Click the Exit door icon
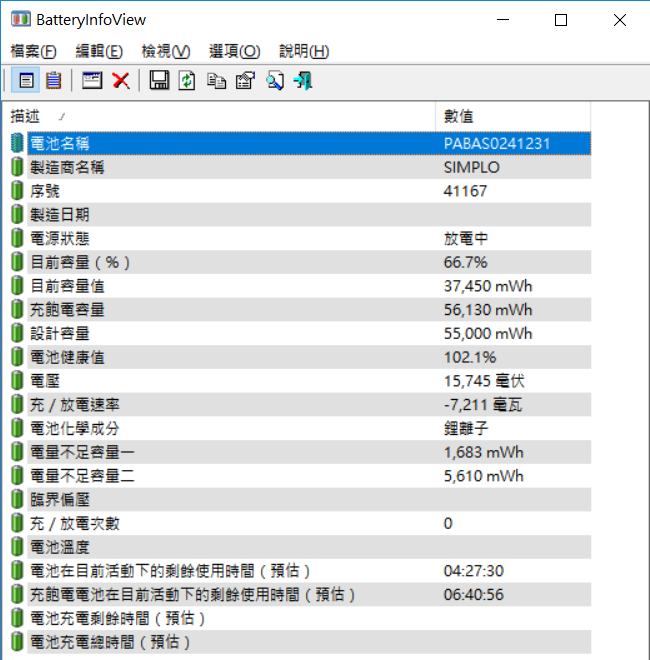 (x=303, y=80)
